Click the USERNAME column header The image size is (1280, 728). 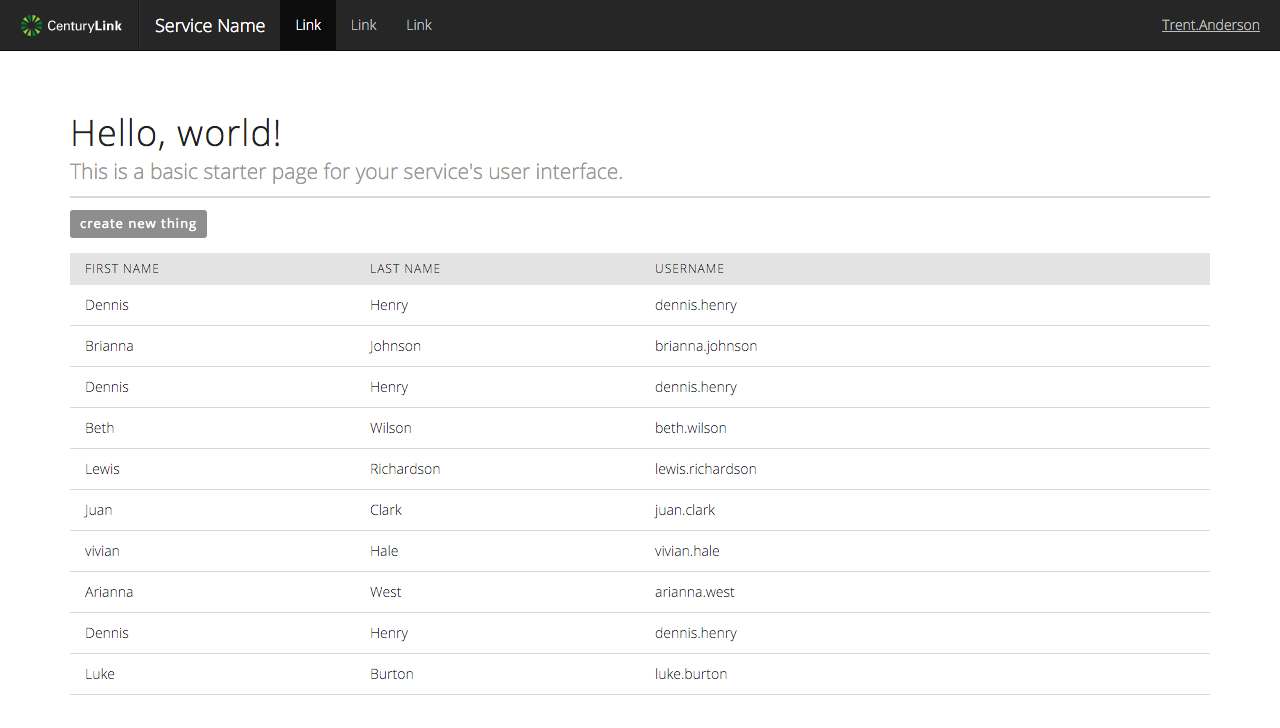click(689, 269)
